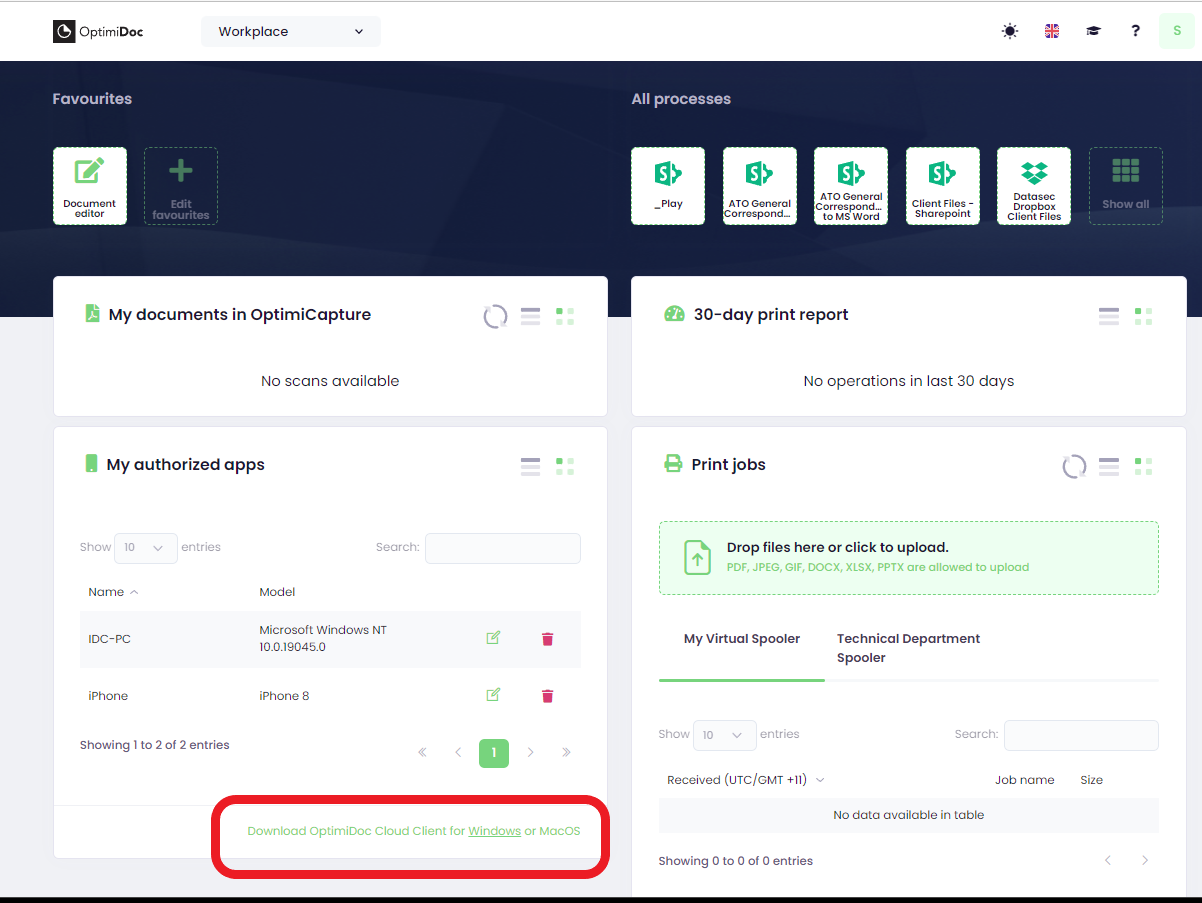Delete the IDC-PC authorized app
Image resolution: width=1202 pixels, height=903 pixels.
547,639
